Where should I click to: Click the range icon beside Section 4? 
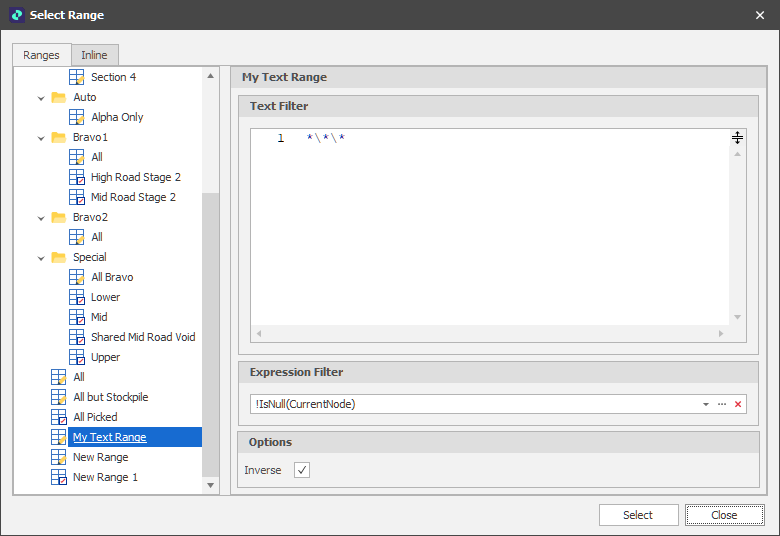coord(77,77)
